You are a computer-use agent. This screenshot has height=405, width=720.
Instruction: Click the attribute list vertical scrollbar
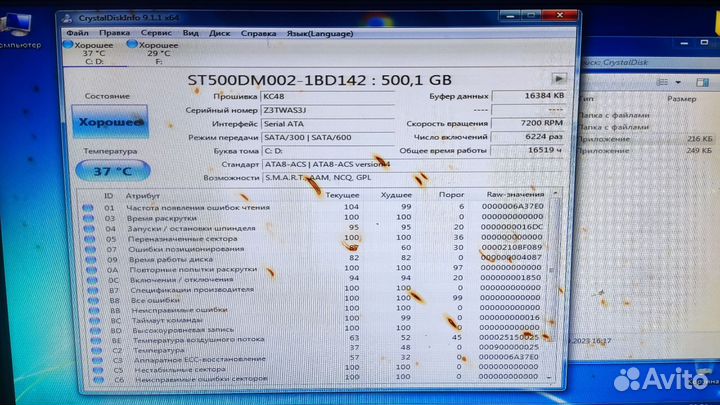coord(553,285)
